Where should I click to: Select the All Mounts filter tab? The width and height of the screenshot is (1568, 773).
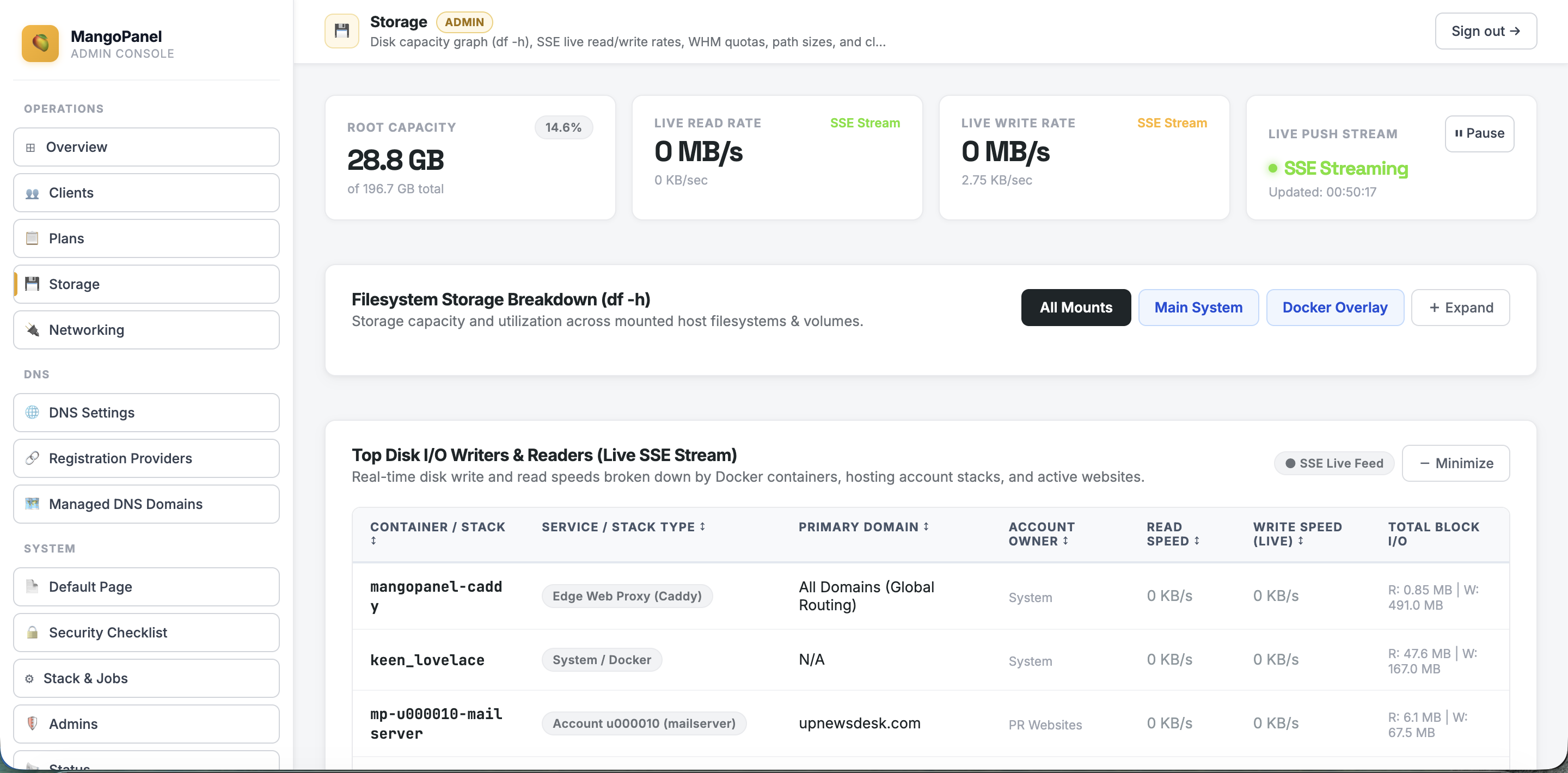(1076, 308)
